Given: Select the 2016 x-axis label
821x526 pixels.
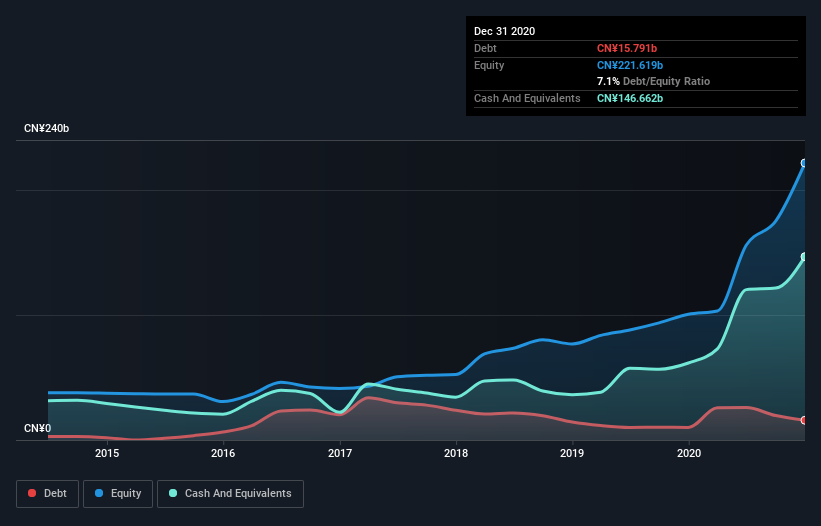Looking at the screenshot, I should (x=223, y=453).
